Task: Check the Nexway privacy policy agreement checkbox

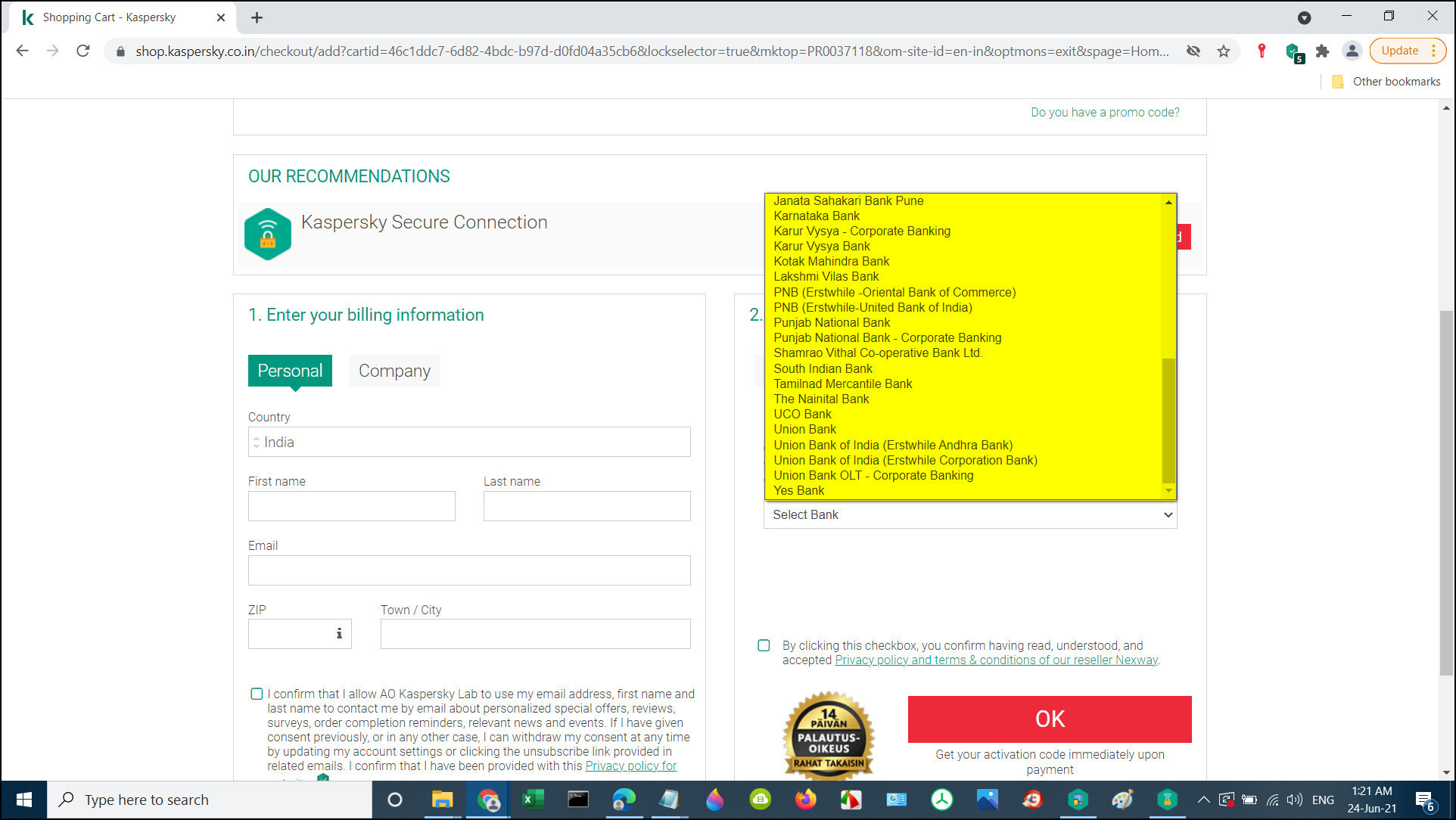Action: (764, 645)
